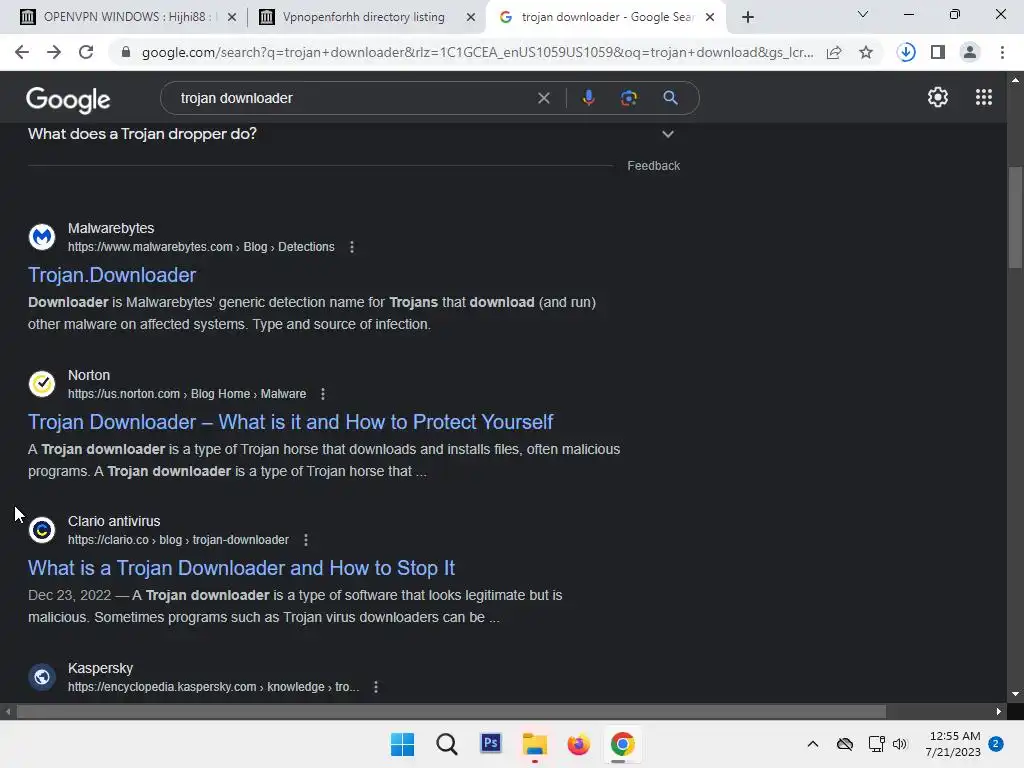Open the Chrome profile menu
Image resolution: width=1024 pixels, height=768 pixels.
pyautogui.click(x=970, y=52)
